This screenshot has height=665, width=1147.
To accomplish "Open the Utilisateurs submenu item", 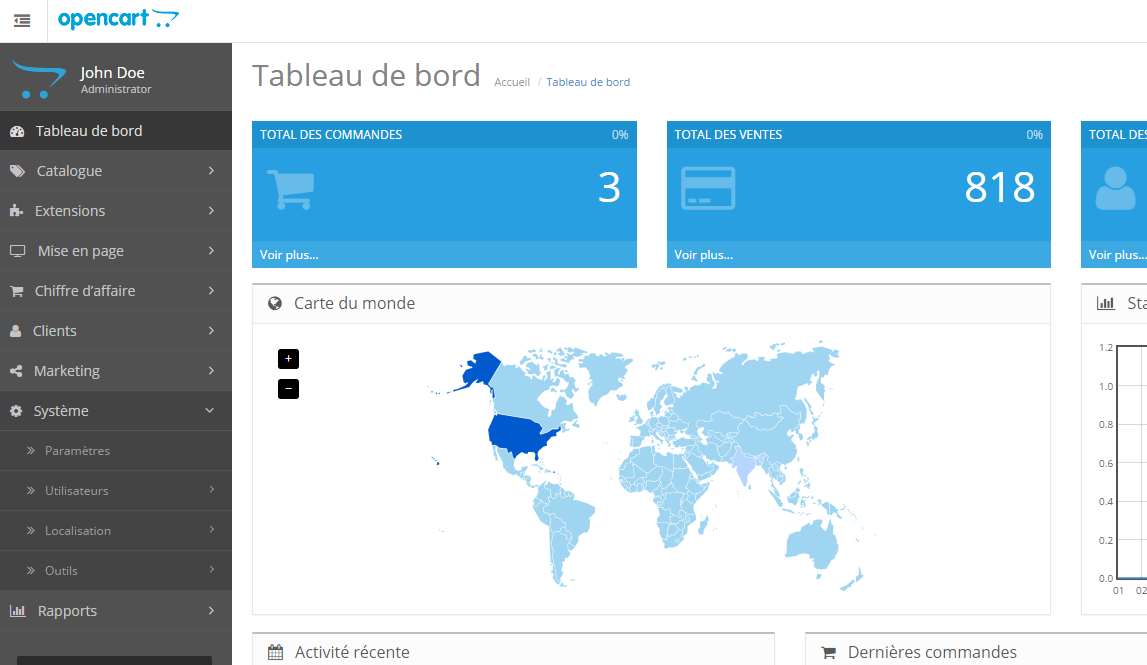I will (116, 491).
